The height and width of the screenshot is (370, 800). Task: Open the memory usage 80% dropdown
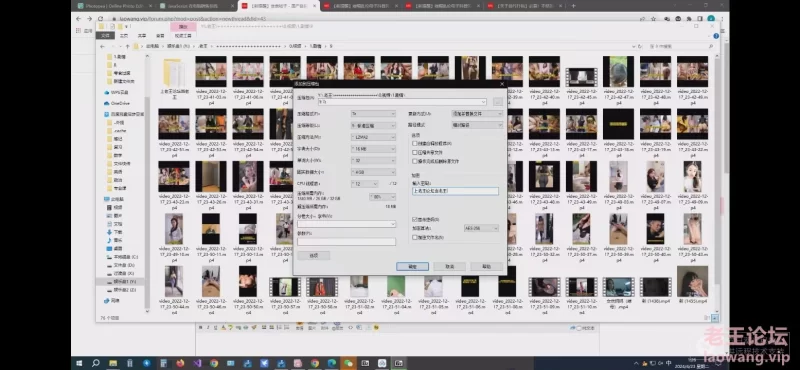pyautogui.click(x=383, y=196)
